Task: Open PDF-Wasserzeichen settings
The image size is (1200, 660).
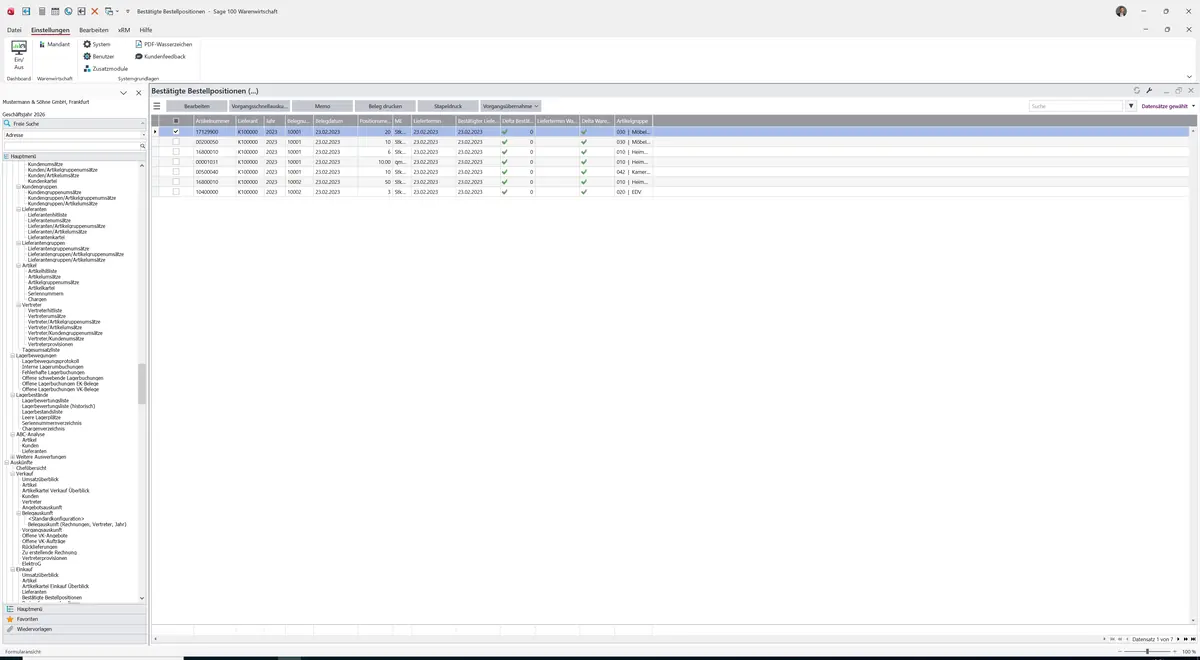Action: coord(164,44)
